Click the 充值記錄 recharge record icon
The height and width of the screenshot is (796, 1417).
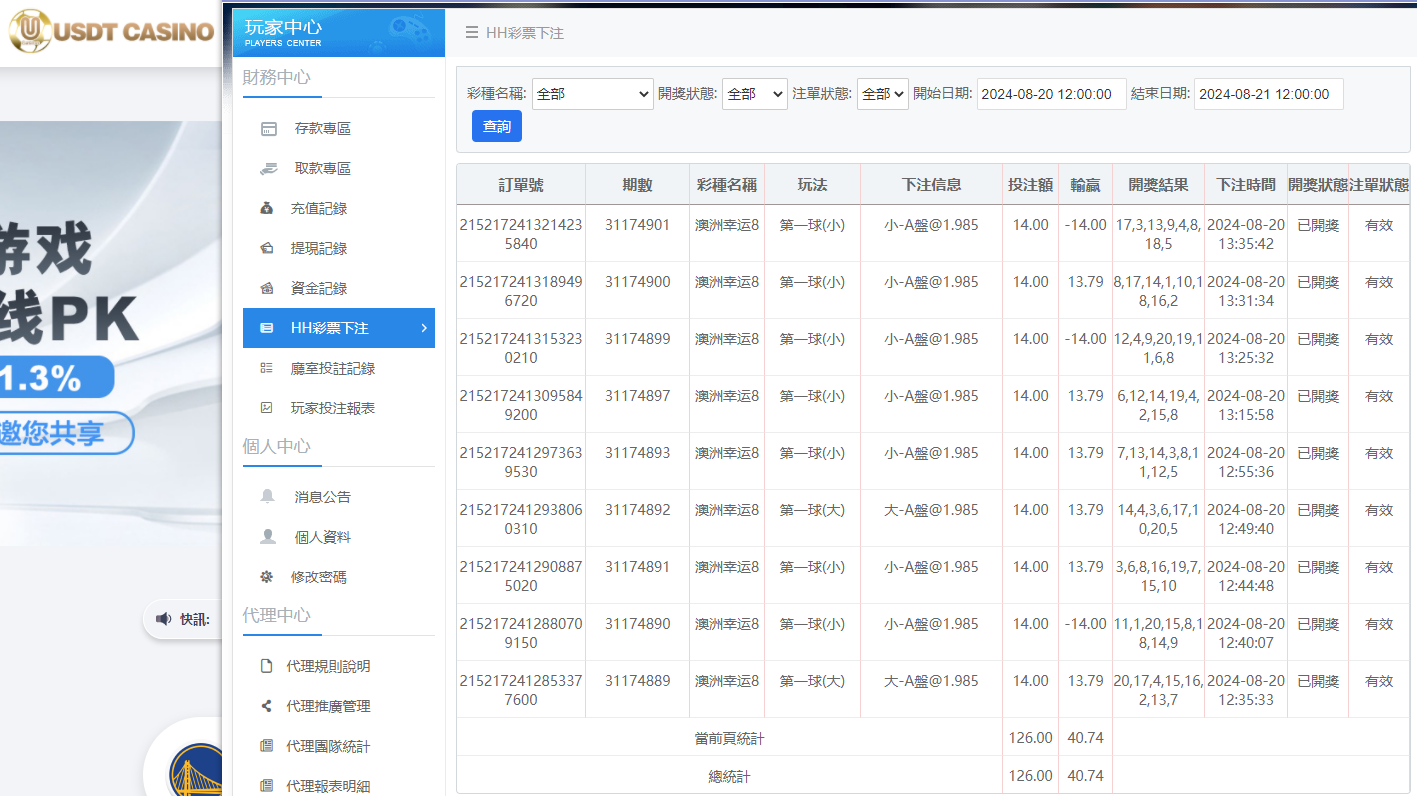[x=268, y=208]
